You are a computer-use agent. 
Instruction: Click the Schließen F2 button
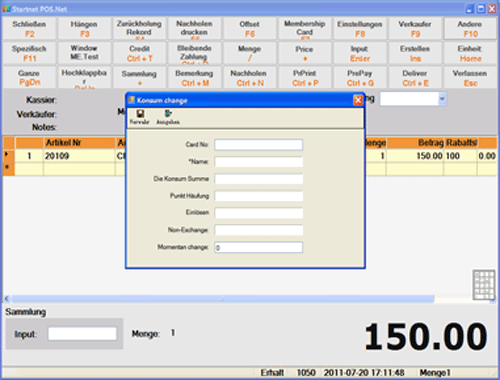coord(29,29)
